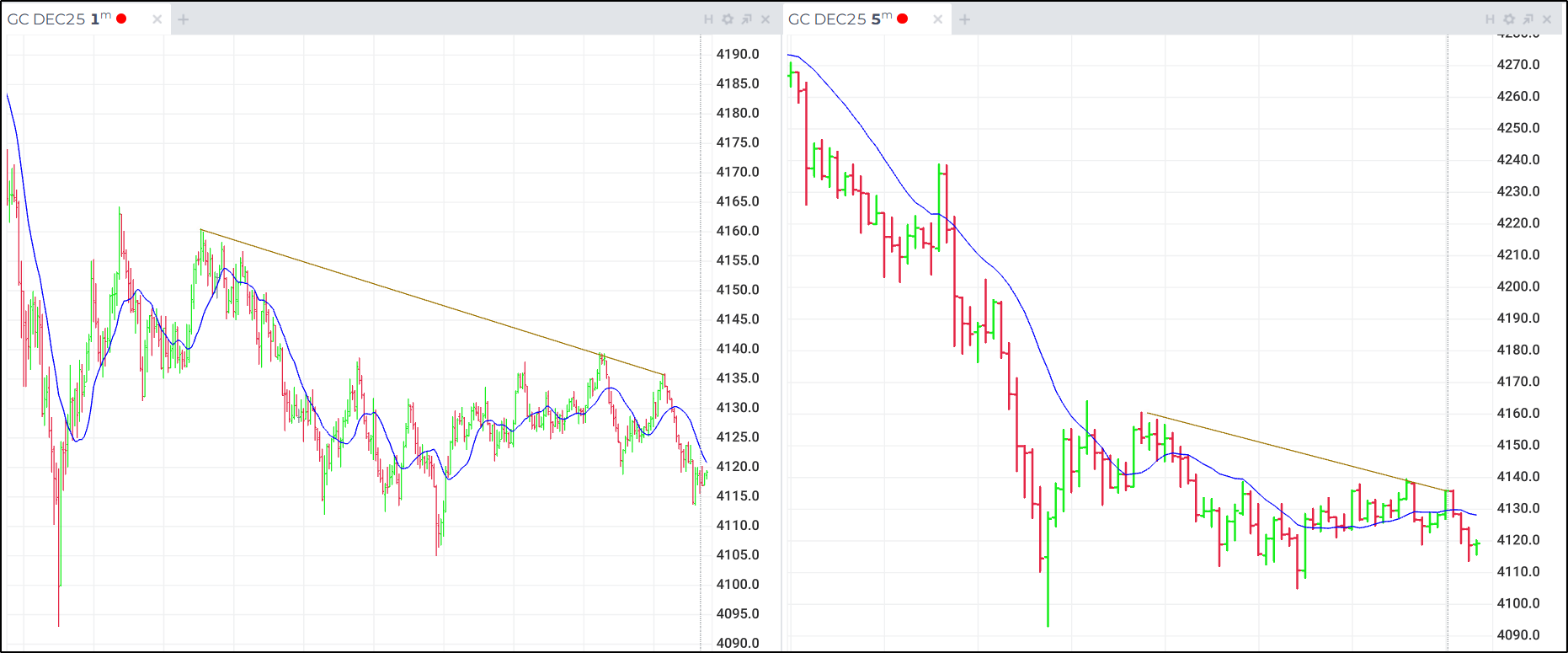Click the 4090.0 price label on 1m chart

click(738, 643)
